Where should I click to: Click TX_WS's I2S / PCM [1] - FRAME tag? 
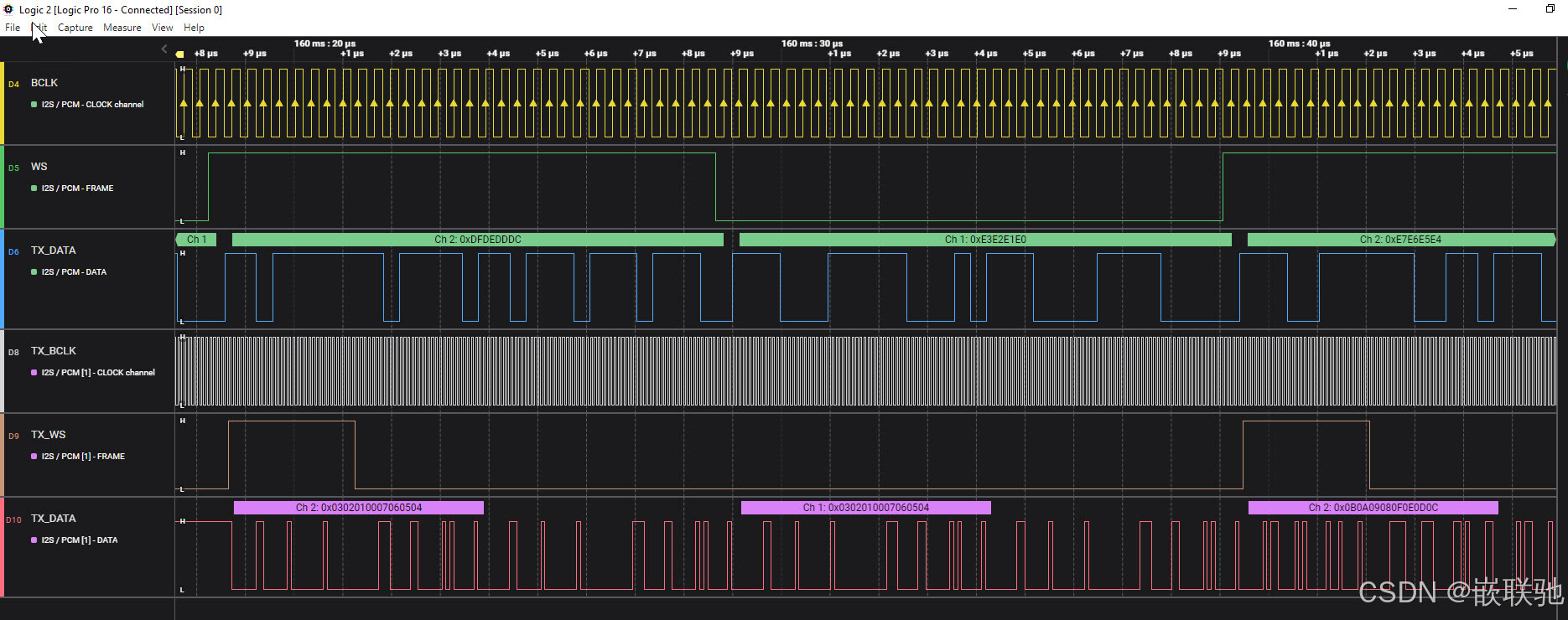(78, 457)
